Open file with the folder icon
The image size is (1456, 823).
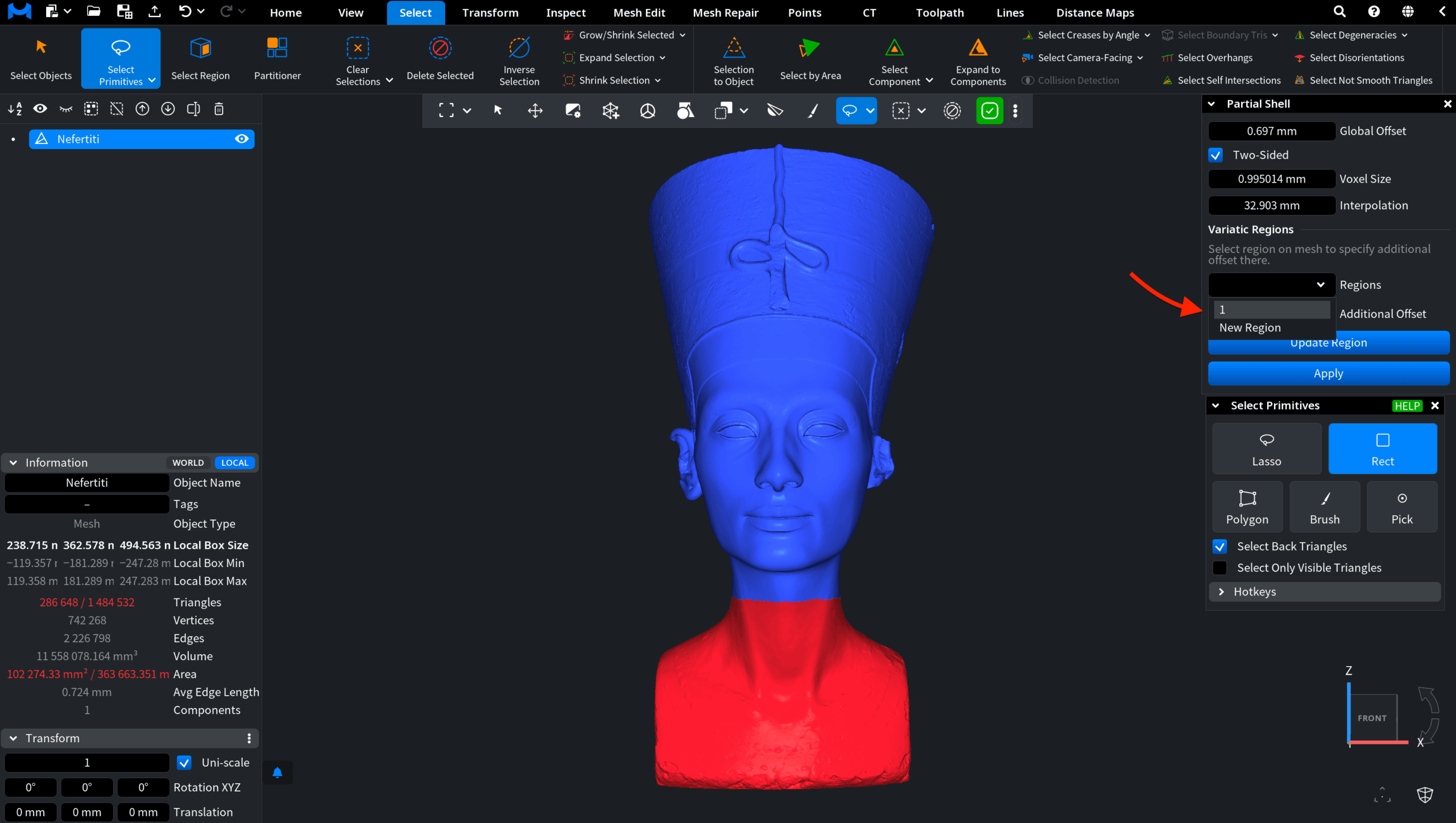[93, 11]
